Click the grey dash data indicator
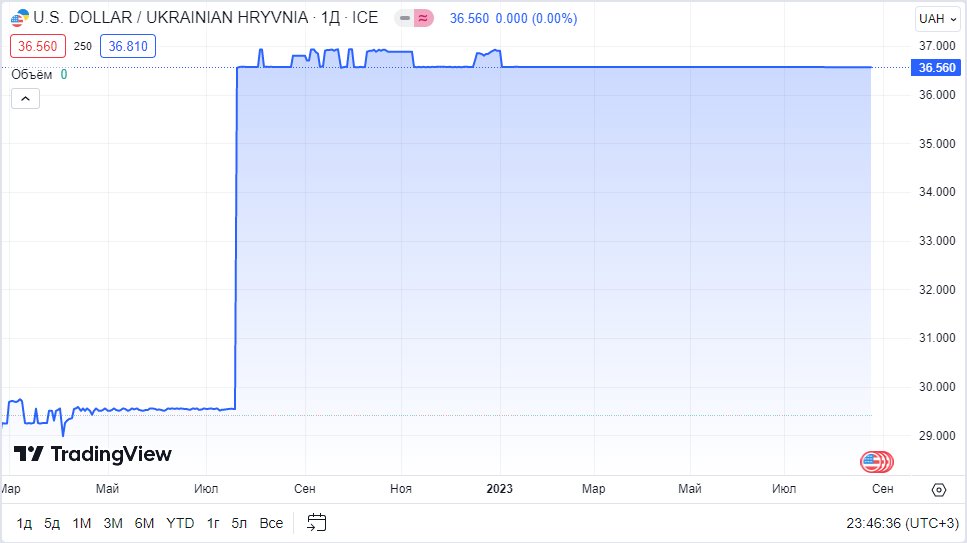 pos(405,18)
